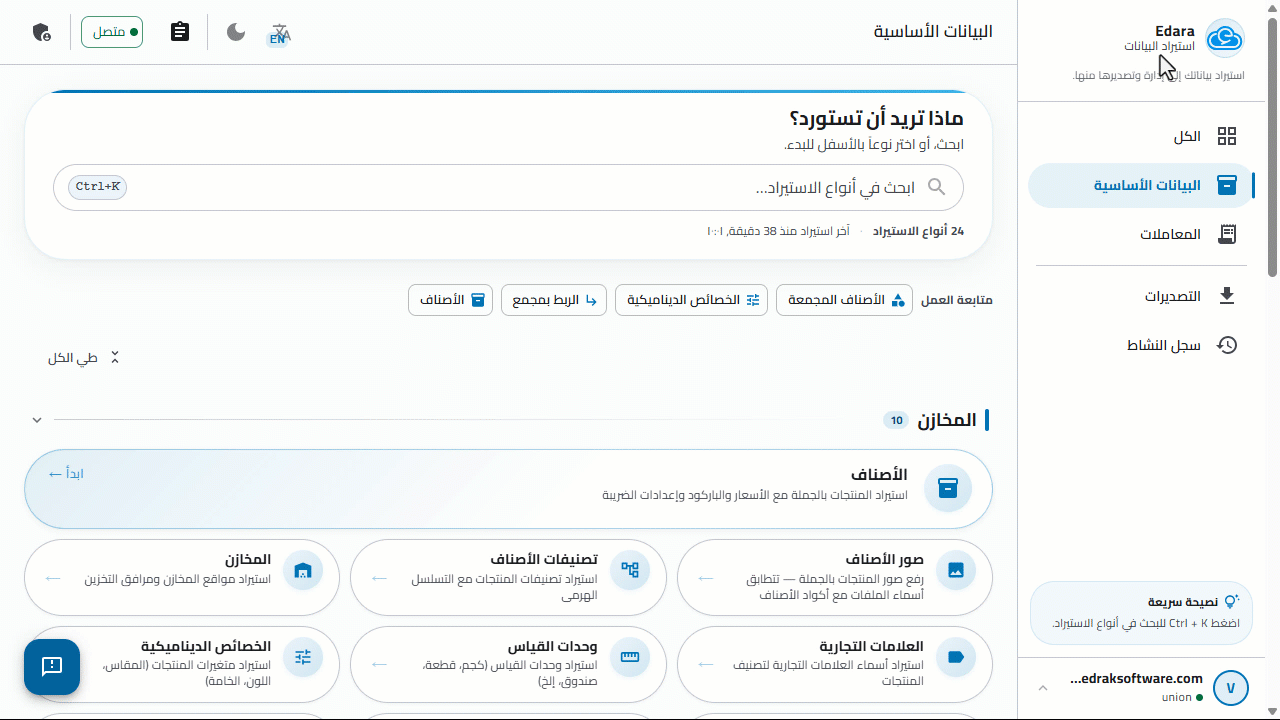Focus the import types search field
Viewport: 1280px width, 720px height.
click(508, 188)
